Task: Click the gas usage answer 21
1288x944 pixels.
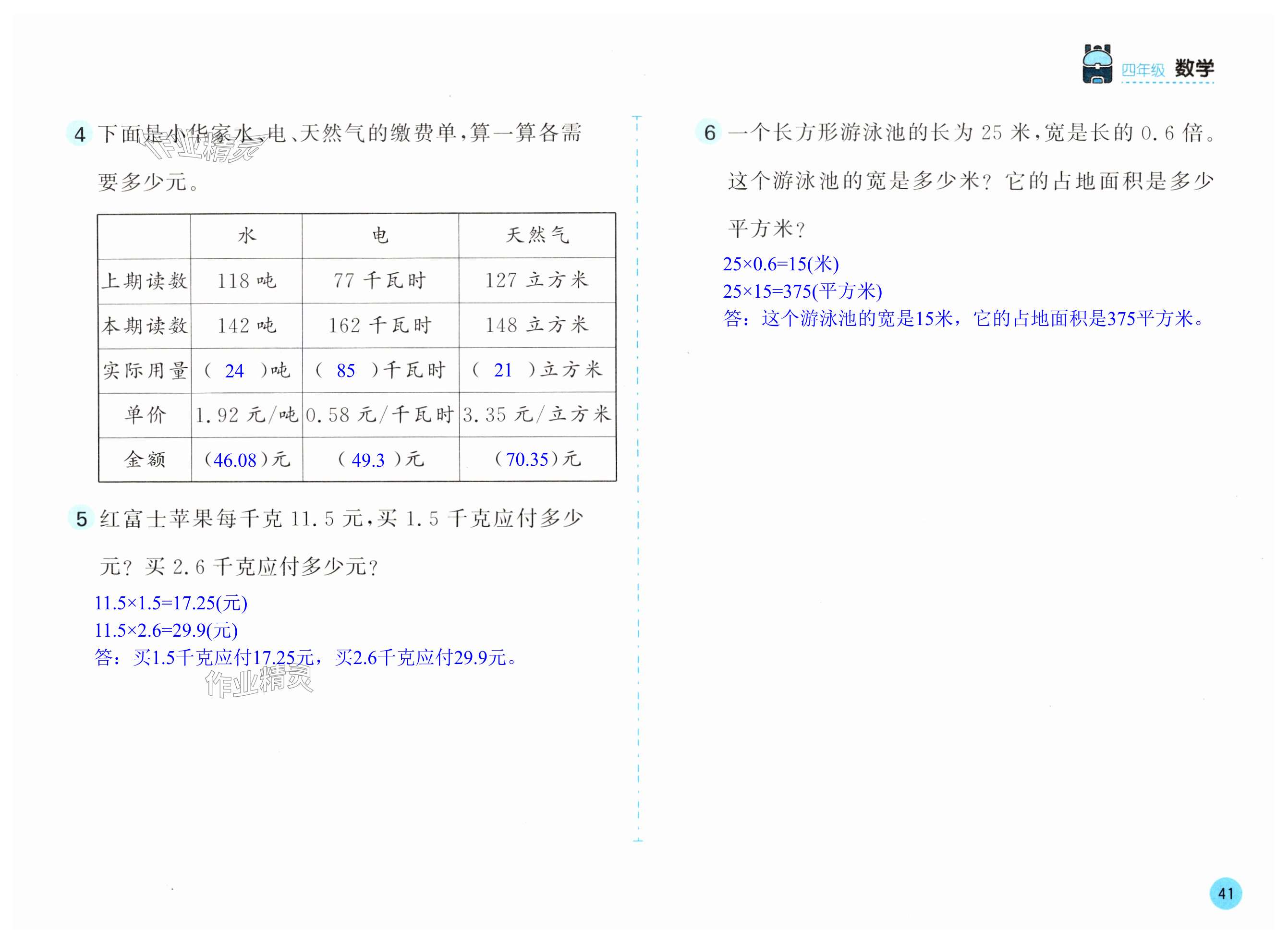Action: tap(503, 370)
